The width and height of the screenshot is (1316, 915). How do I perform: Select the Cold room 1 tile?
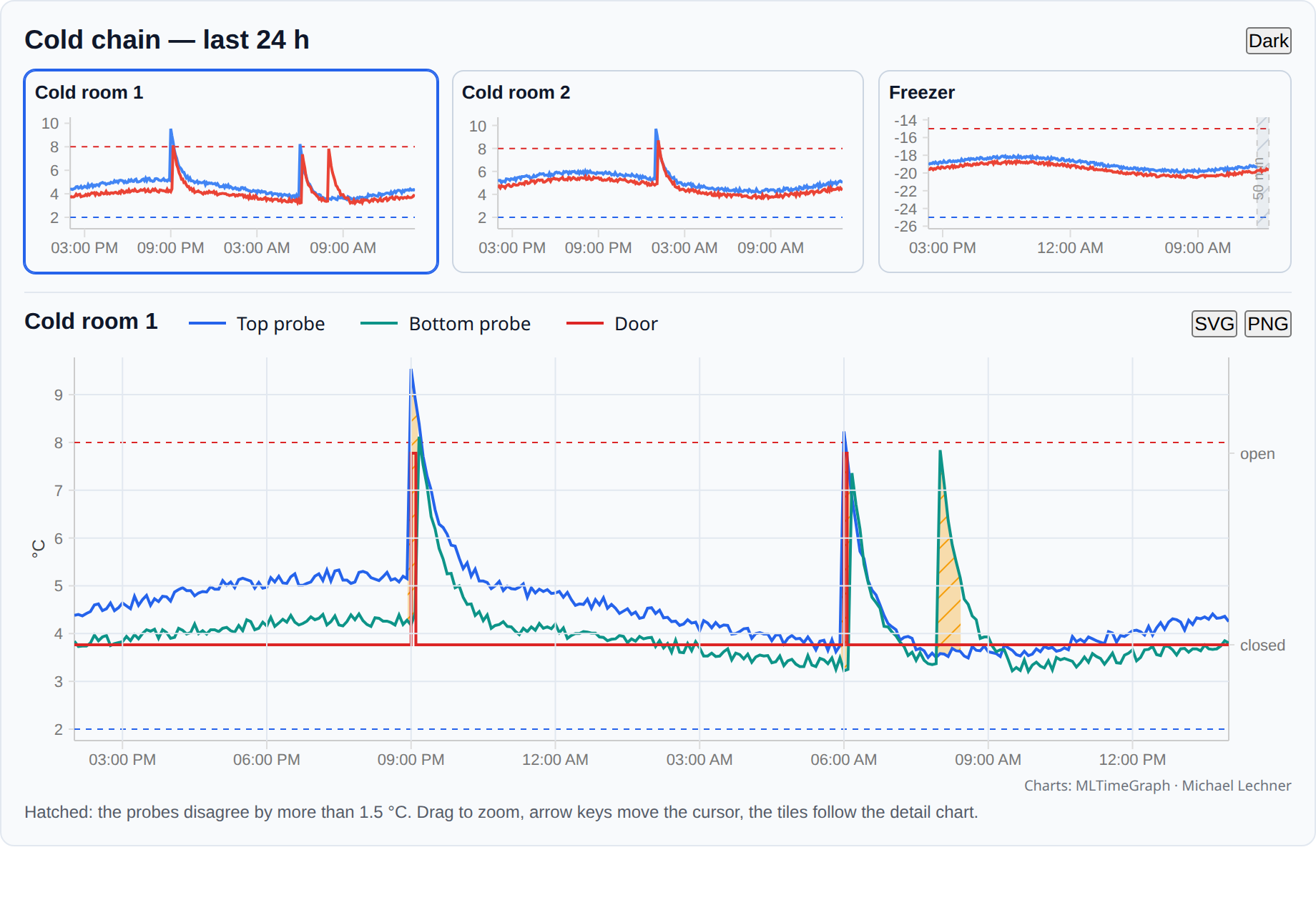point(231,172)
